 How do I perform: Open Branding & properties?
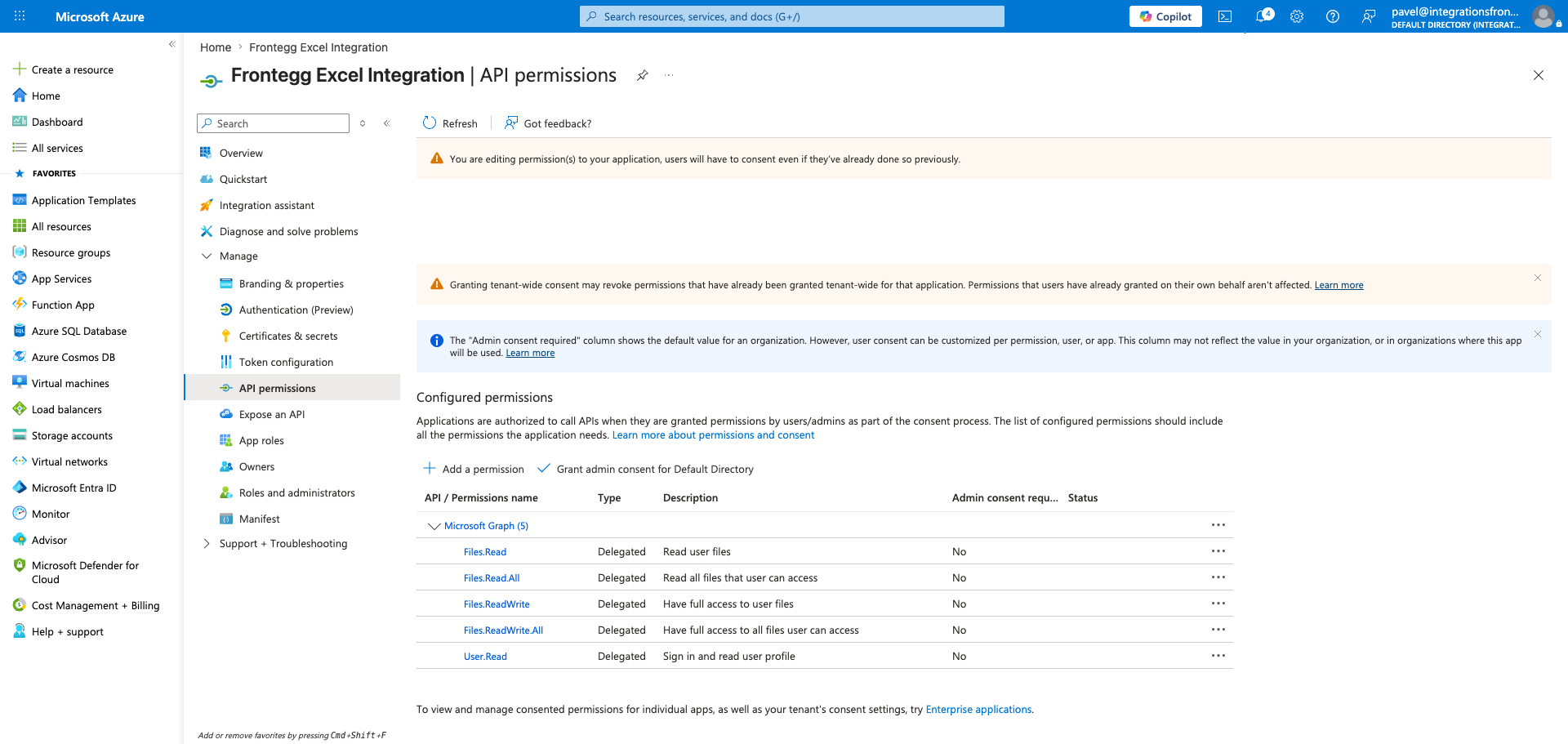(x=292, y=283)
